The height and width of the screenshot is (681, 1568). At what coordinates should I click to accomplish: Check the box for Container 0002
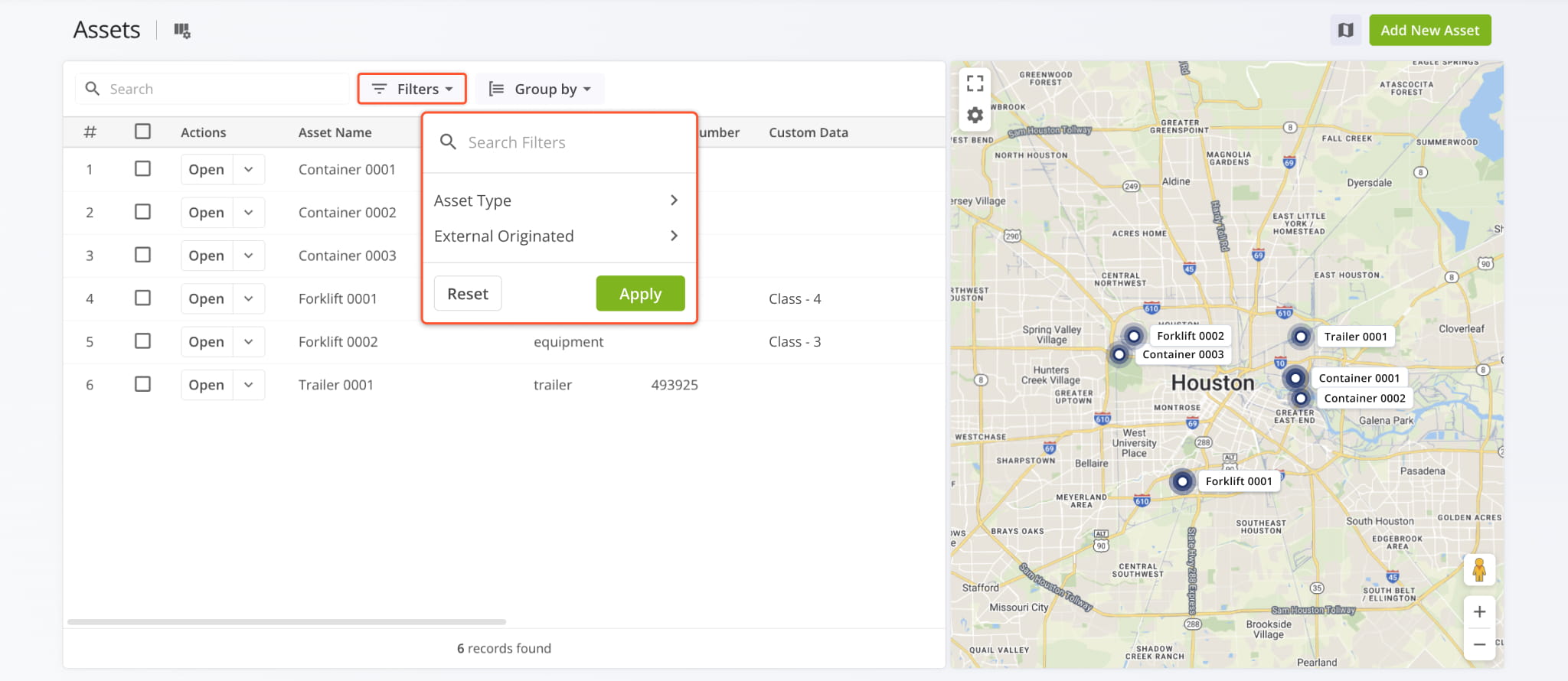(x=142, y=212)
